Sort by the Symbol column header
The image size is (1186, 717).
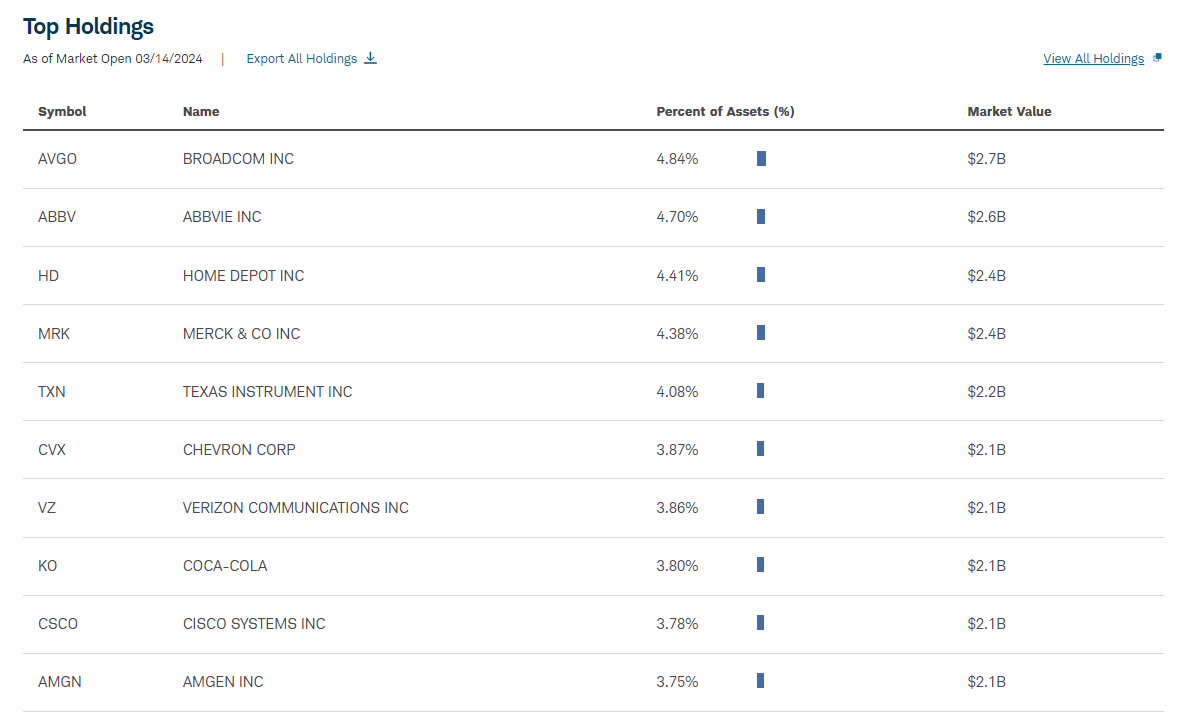pyautogui.click(x=62, y=111)
